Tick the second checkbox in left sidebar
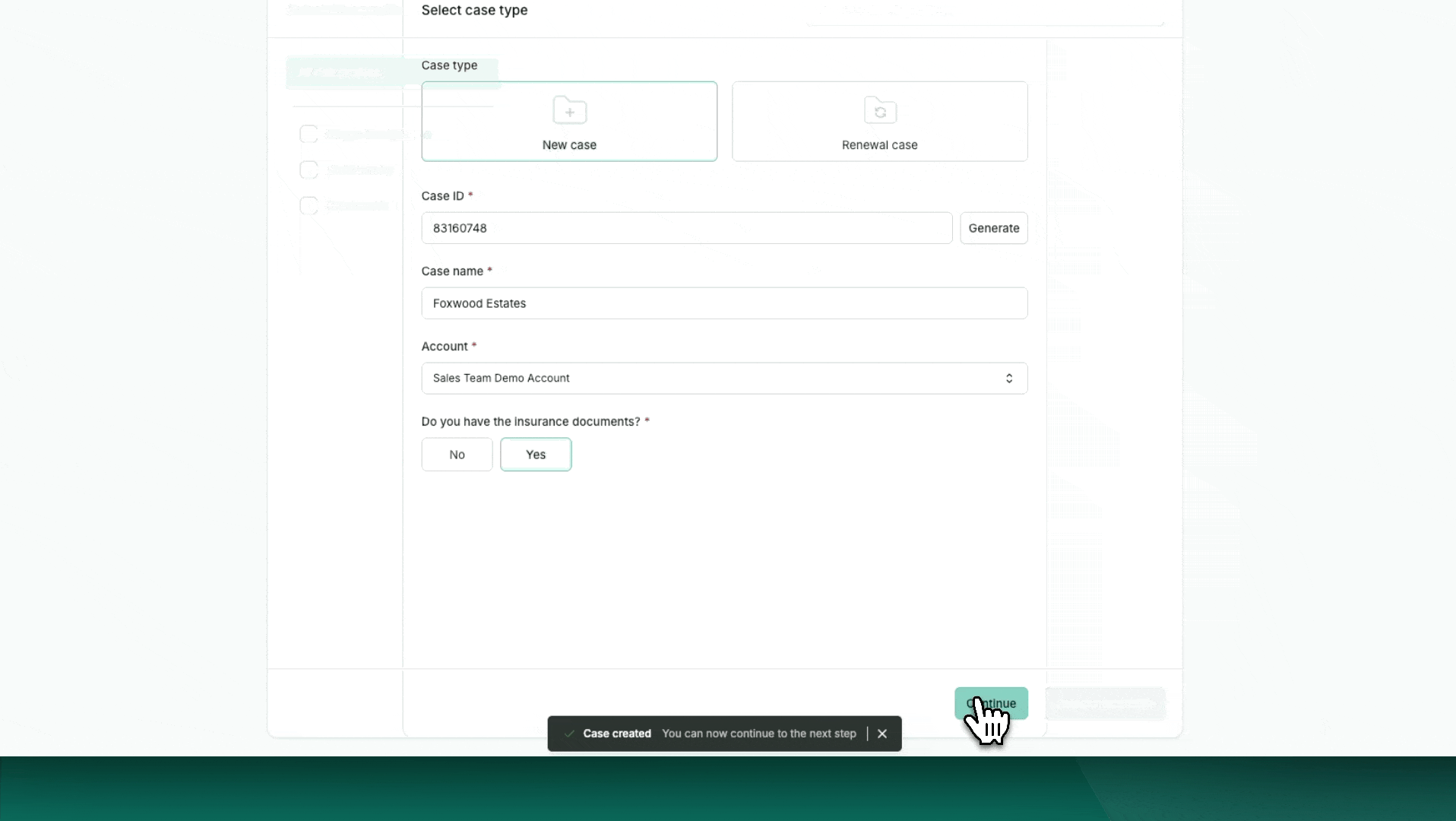1456x821 pixels. click(x=309, y=170)
